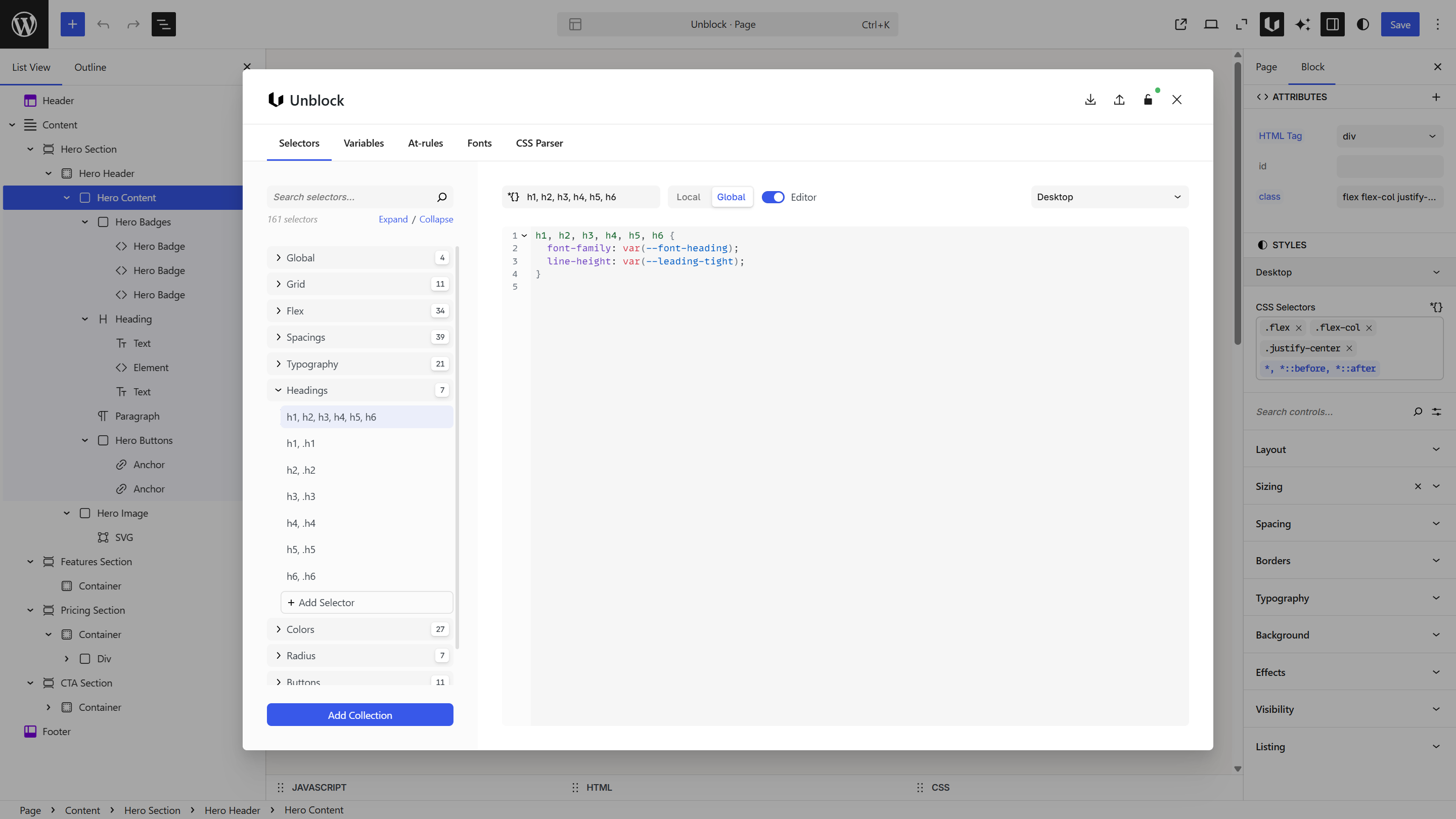Image resolution: width=1456 pixels, height=819 pixels.
Task: Click the Add Collection button
Action: [359, 714]
